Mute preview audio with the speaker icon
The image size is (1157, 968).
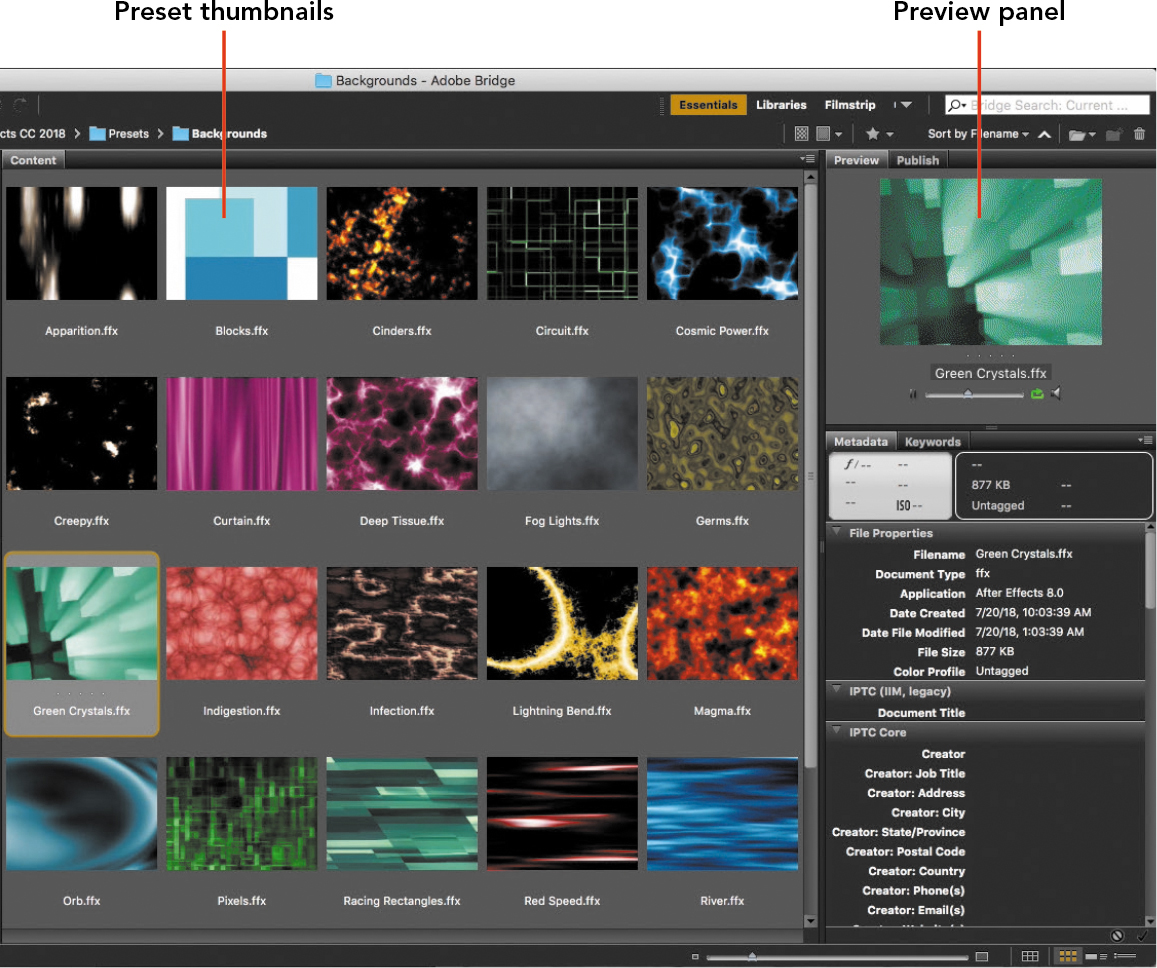coord(1057,393)
